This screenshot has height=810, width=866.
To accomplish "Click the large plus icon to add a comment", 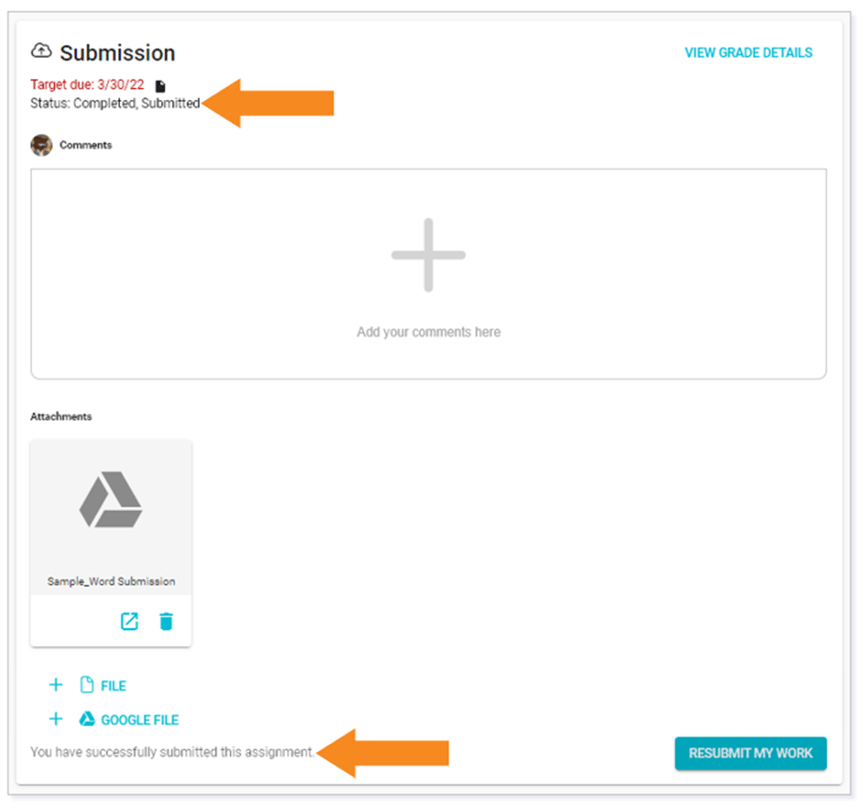I will pos(428,254).
